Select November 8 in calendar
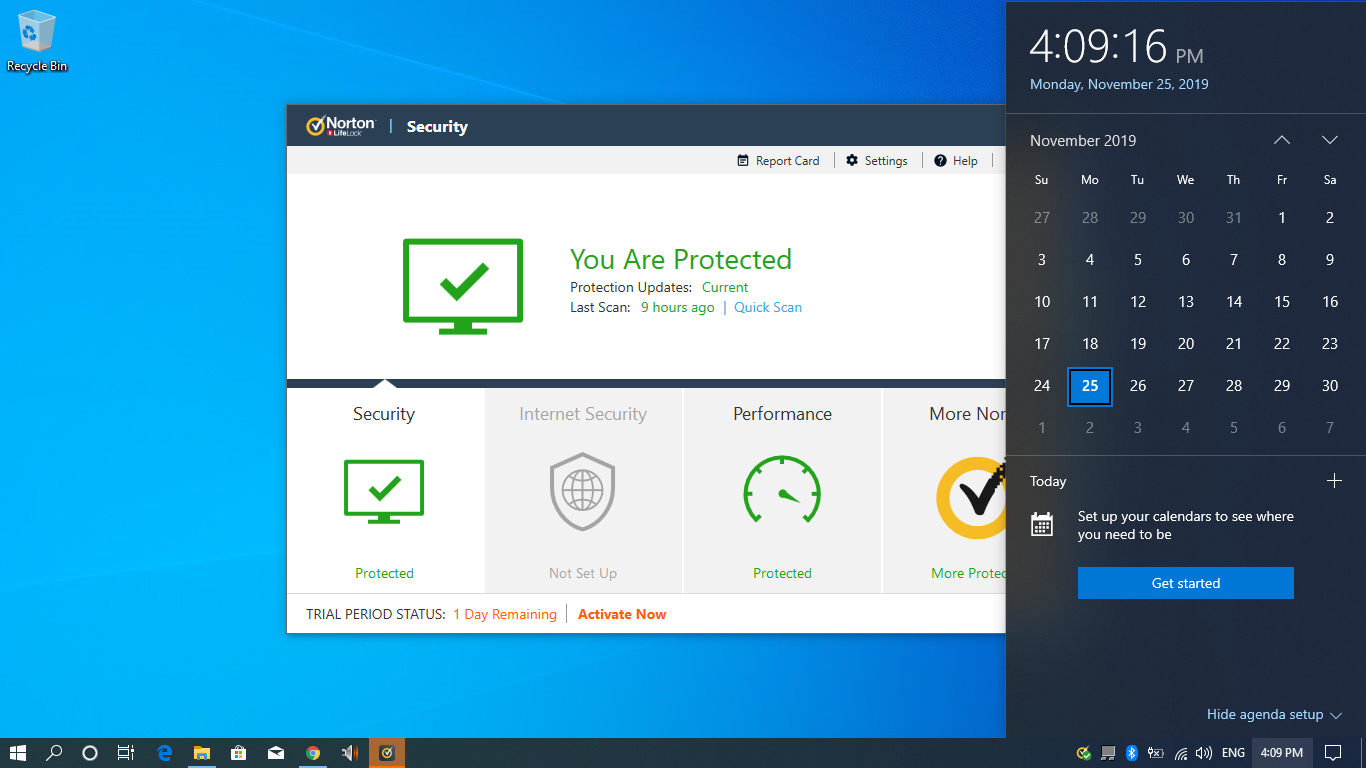 click(1282, 260)
